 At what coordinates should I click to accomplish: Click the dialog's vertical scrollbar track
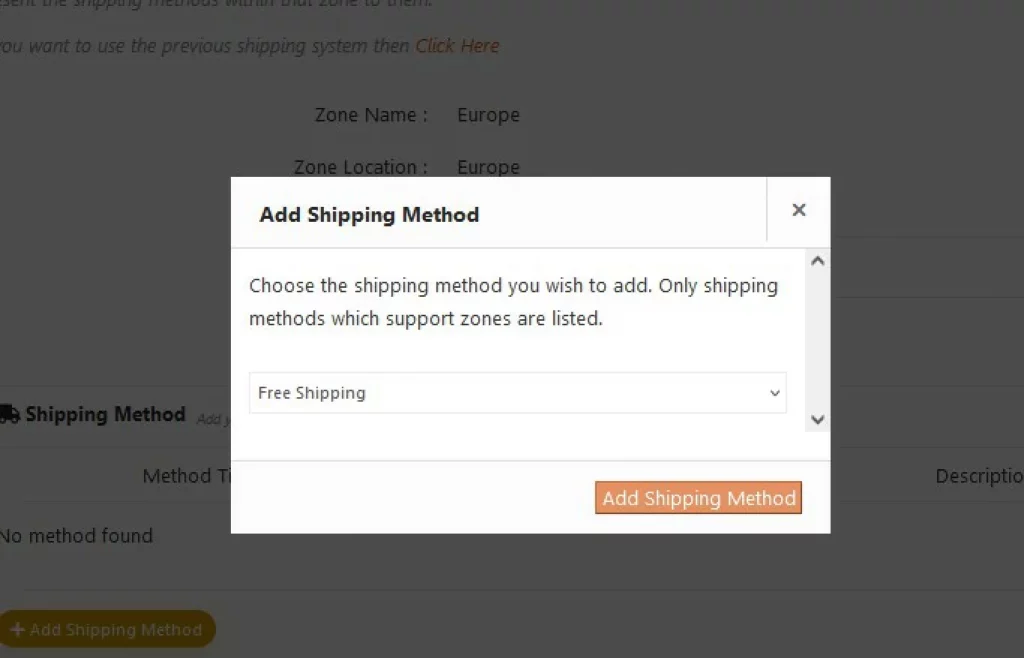[x=818, y=340]
